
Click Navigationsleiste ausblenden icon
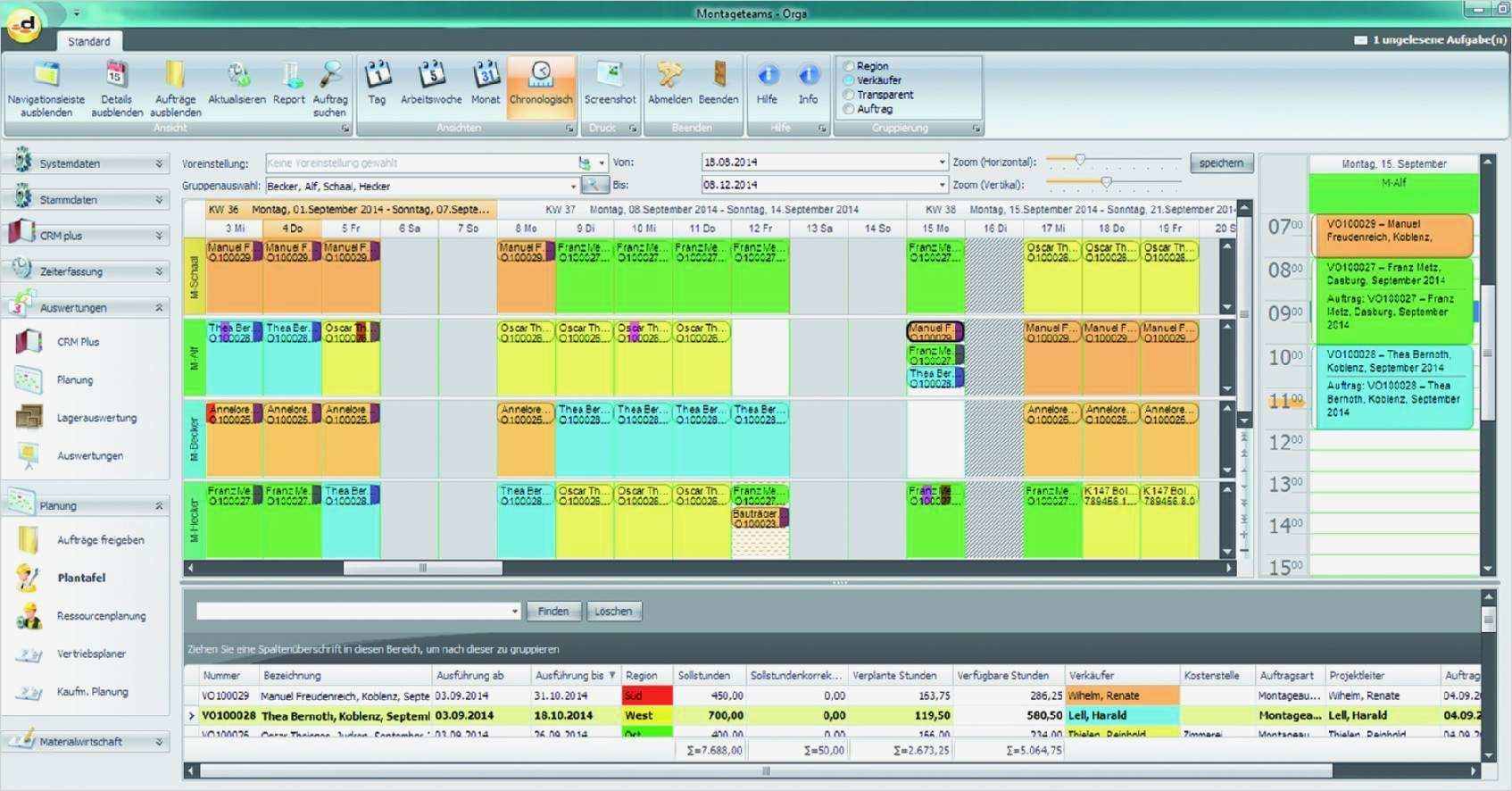pos(46,74)
